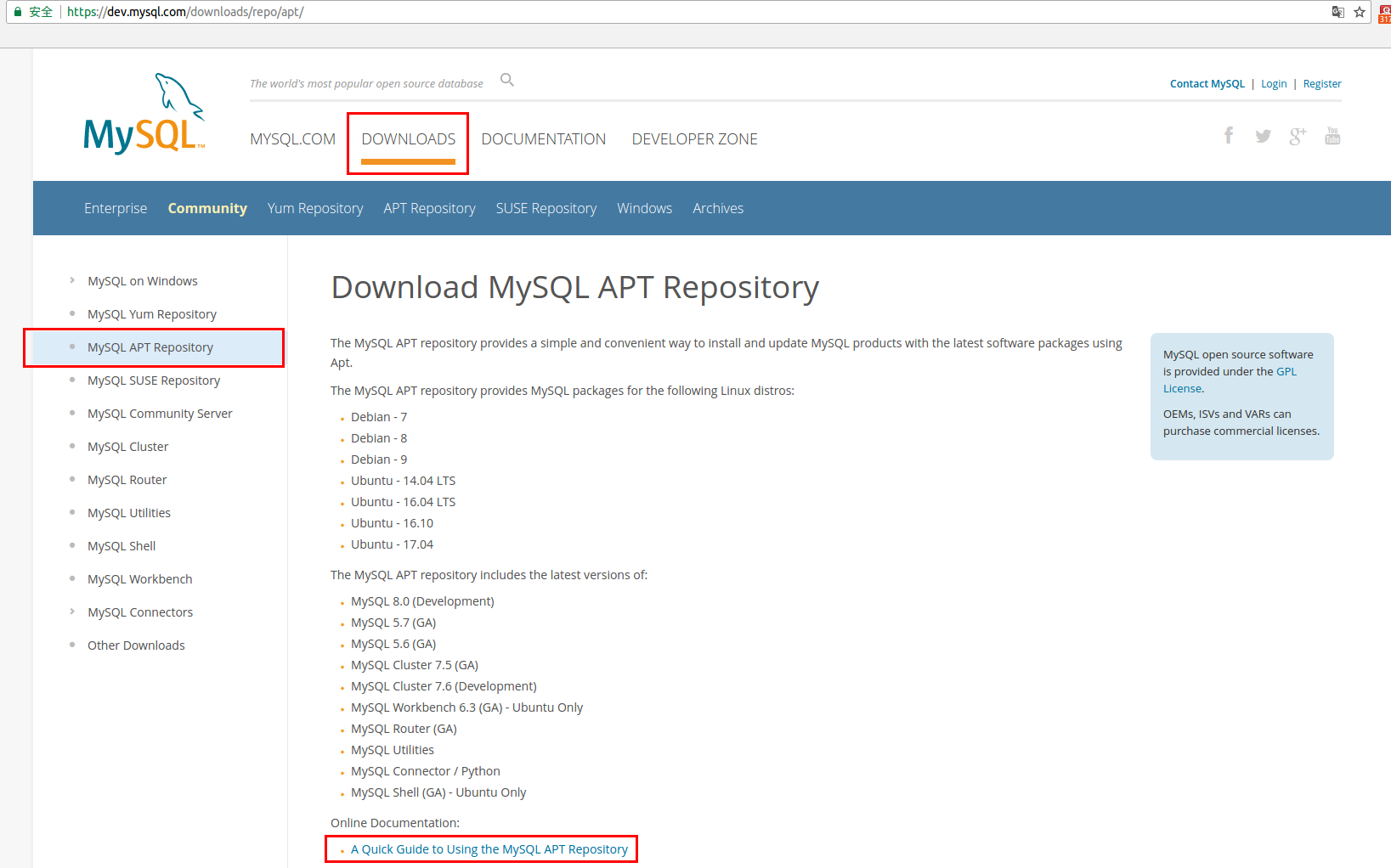This screenshot has width=1391, height=868.
Task: Click the 'MySQL Cluster 7.6 (Development)' entry
Action: pyautogui.click(x=444, y=686)
